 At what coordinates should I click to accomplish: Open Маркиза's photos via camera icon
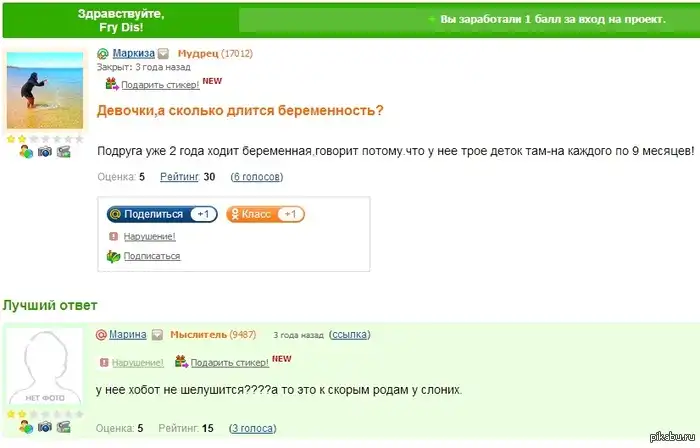click(x=45, y=152)
